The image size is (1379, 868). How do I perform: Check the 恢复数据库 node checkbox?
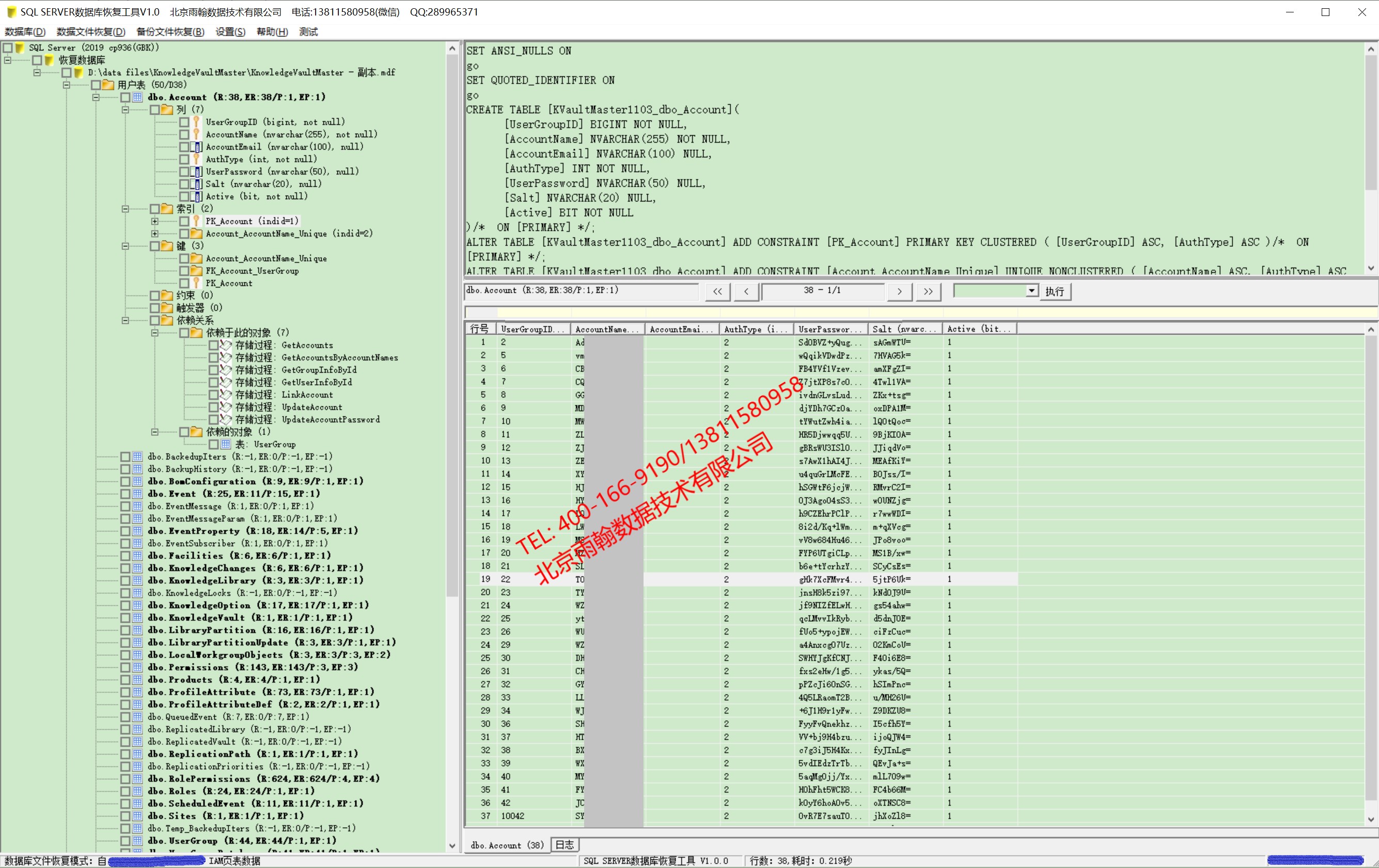pyautogui.click(x=37, y=60)
